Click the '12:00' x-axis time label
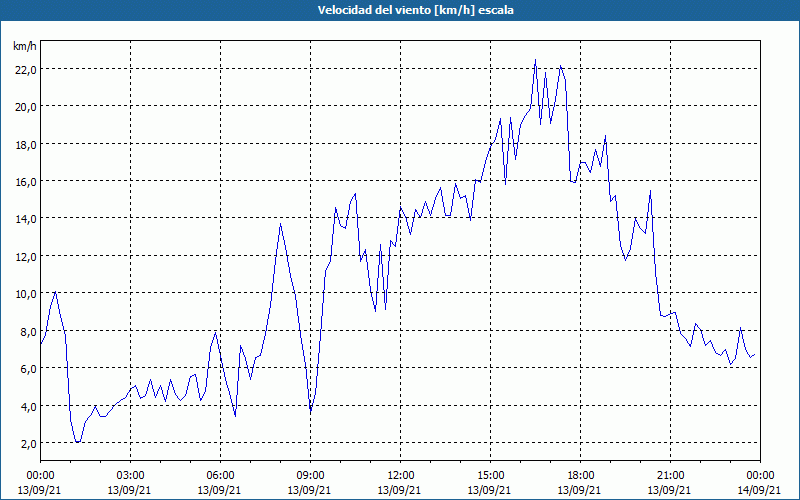 click(x=401, y=476)
